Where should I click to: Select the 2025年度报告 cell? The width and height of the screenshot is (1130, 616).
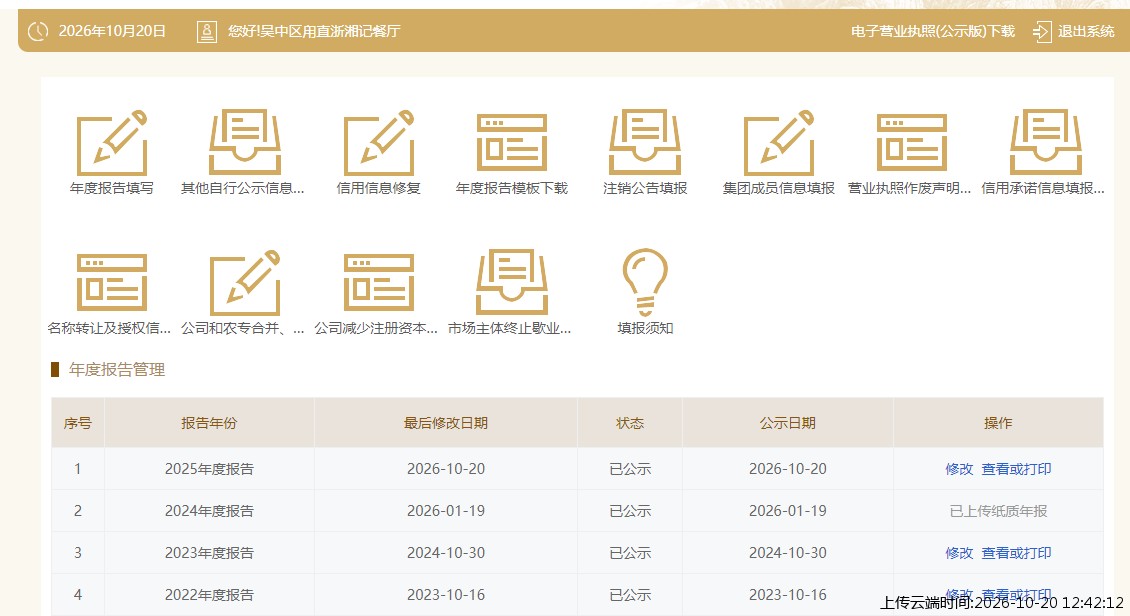pyautogui.click(x=209, y=469)
